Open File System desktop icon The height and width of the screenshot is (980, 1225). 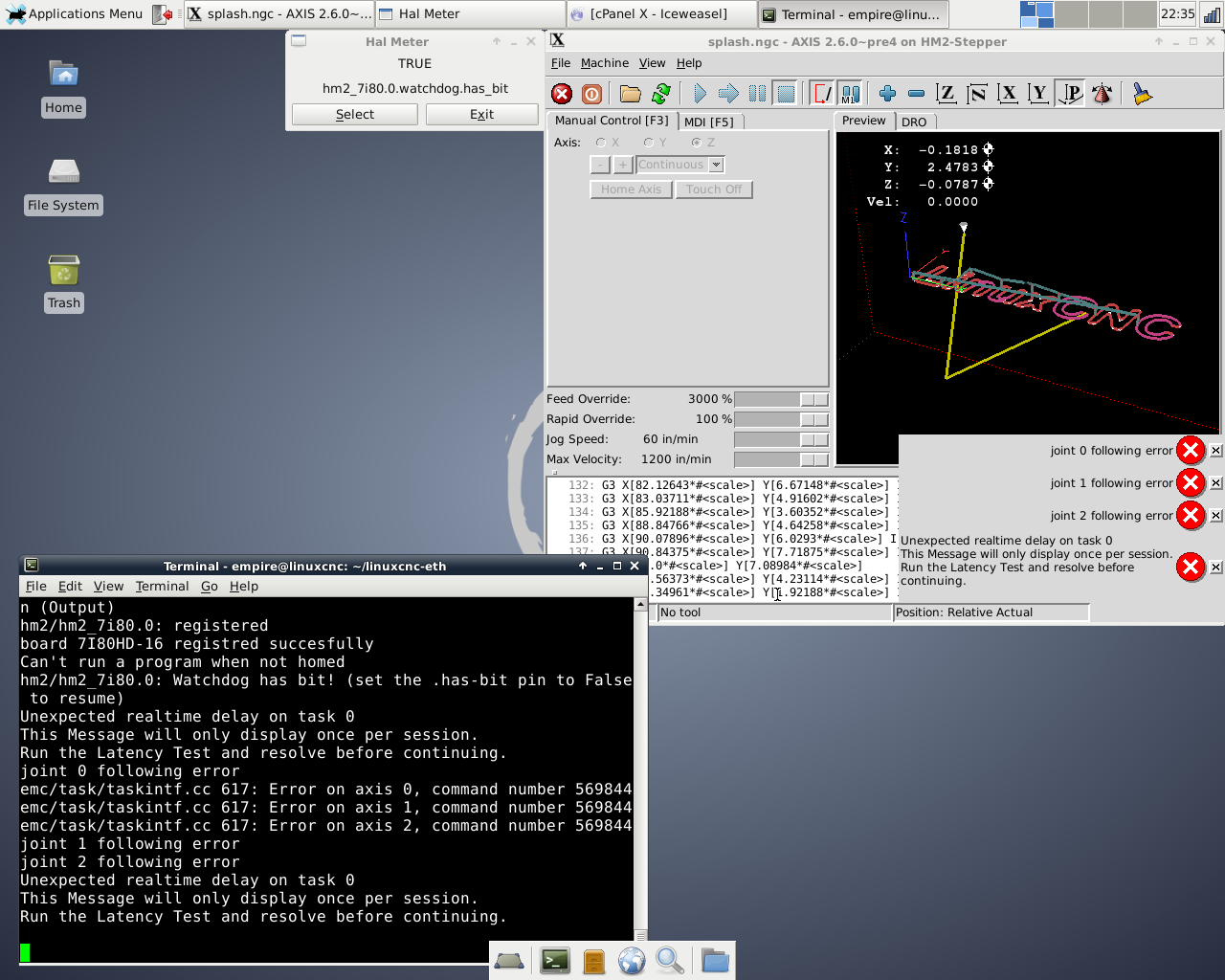pyautogui.click(x=64, y=186)
